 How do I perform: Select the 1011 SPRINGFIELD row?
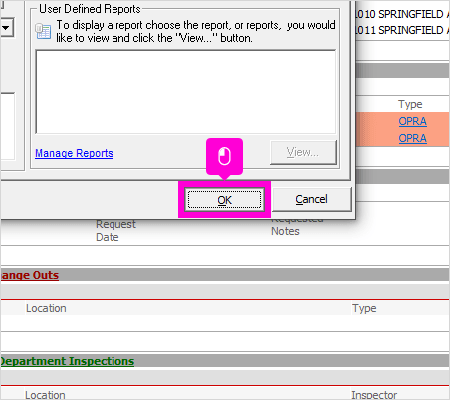pos(402,30)
